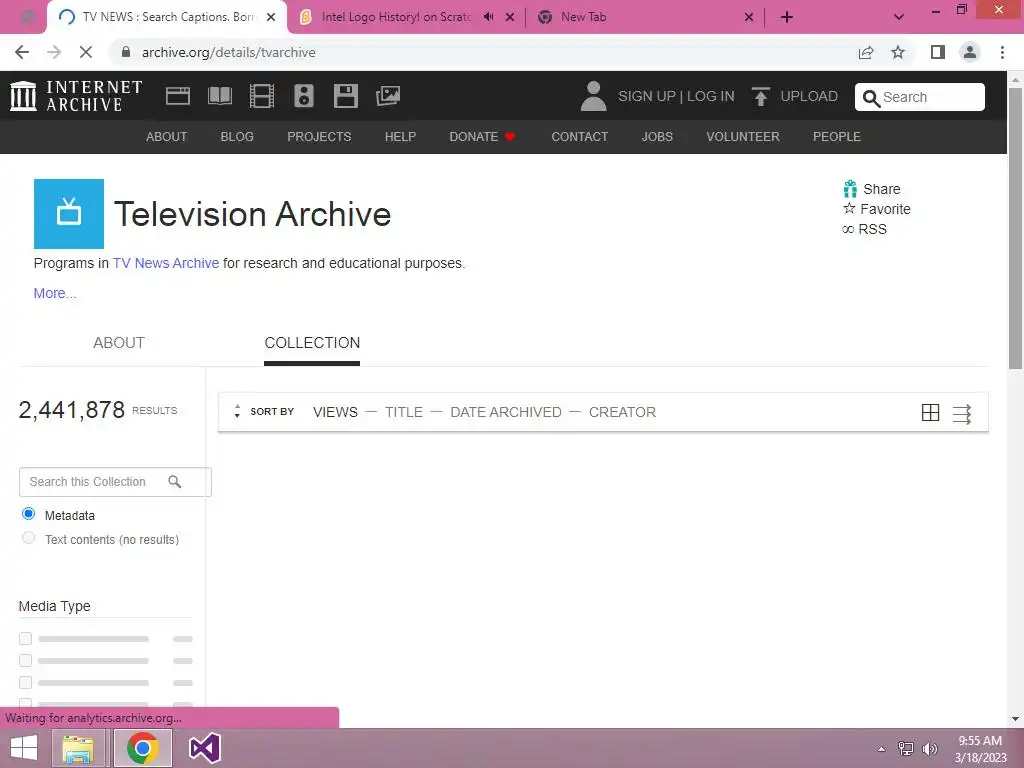Open Chrome side panel

click(x=938, y=52)
